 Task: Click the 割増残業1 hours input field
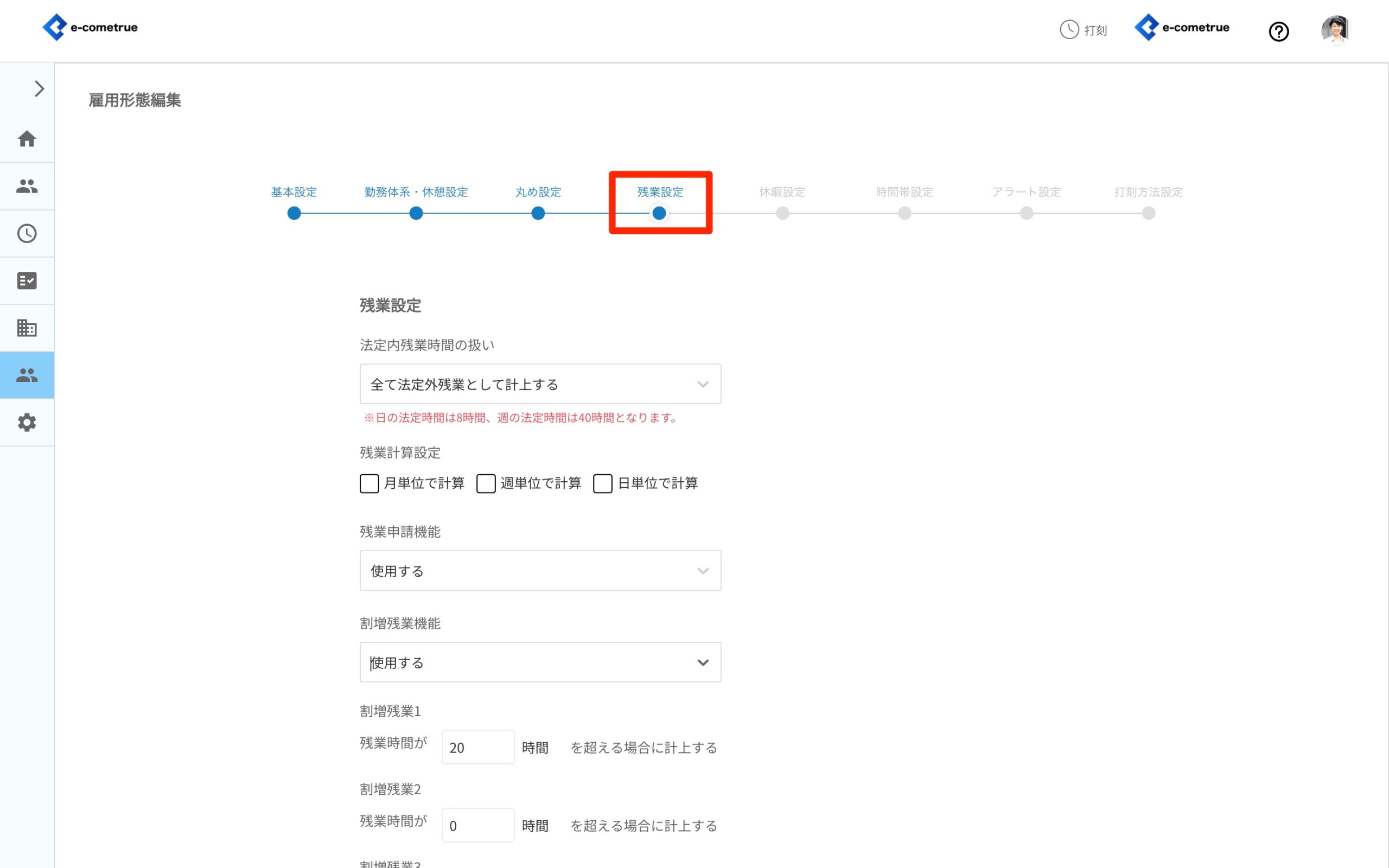click(x=477, y=748)
